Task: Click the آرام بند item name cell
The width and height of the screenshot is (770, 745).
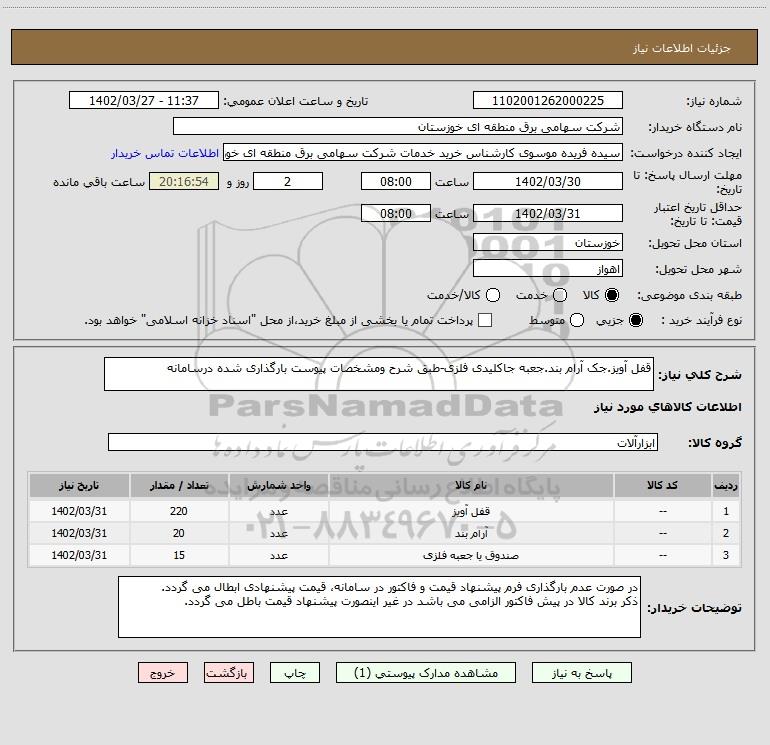Action: coord(470,533)
